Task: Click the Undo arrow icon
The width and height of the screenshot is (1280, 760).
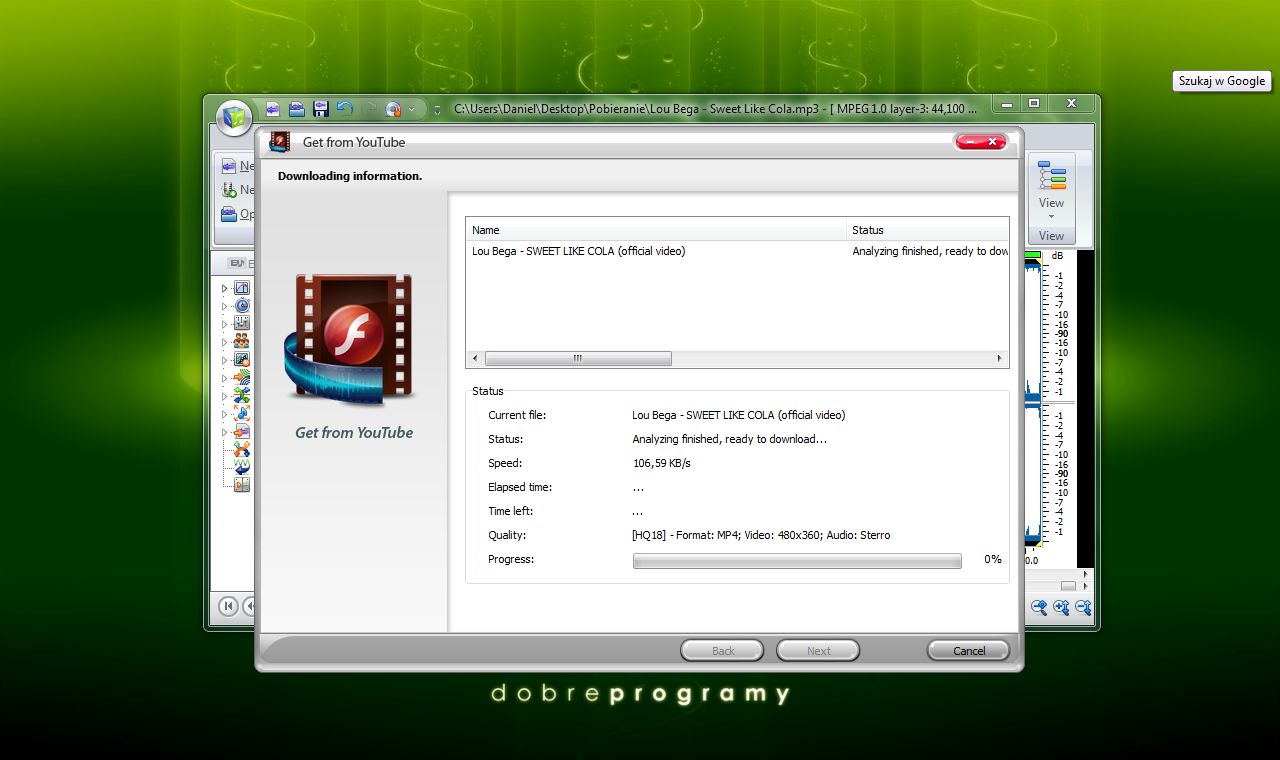Action: (345, 108)
